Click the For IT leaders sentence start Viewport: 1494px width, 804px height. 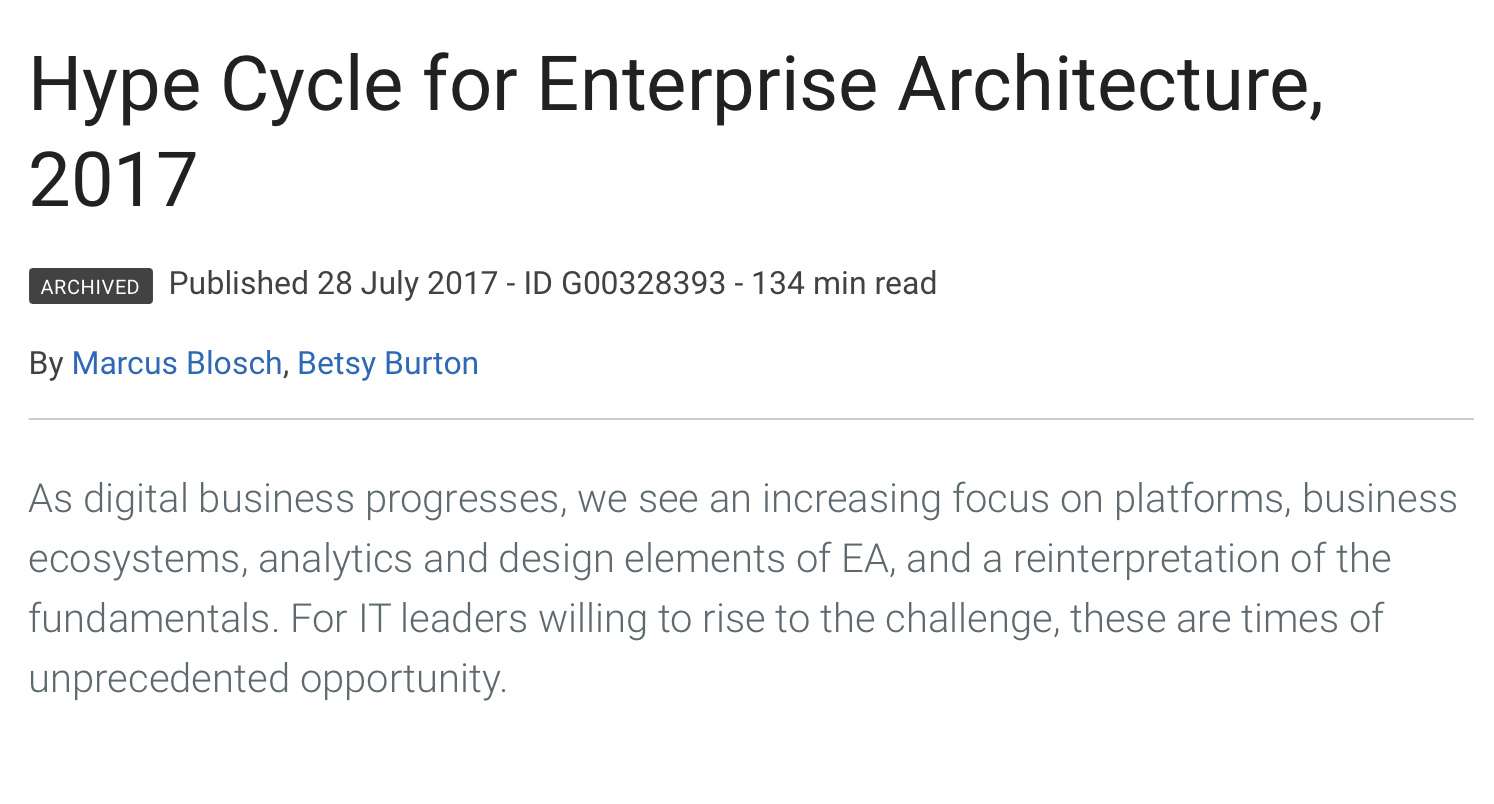(x=409, y=618)
